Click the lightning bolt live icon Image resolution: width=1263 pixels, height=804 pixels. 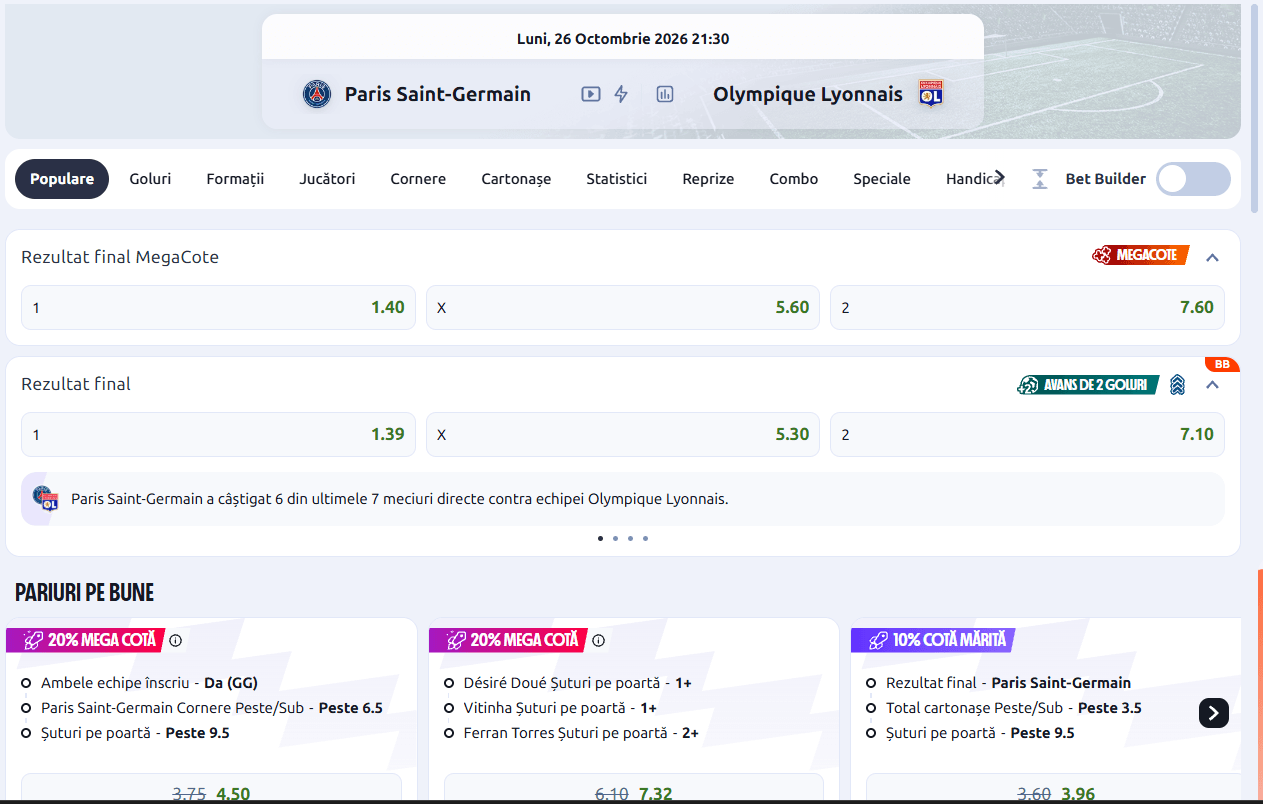(621, 94)
